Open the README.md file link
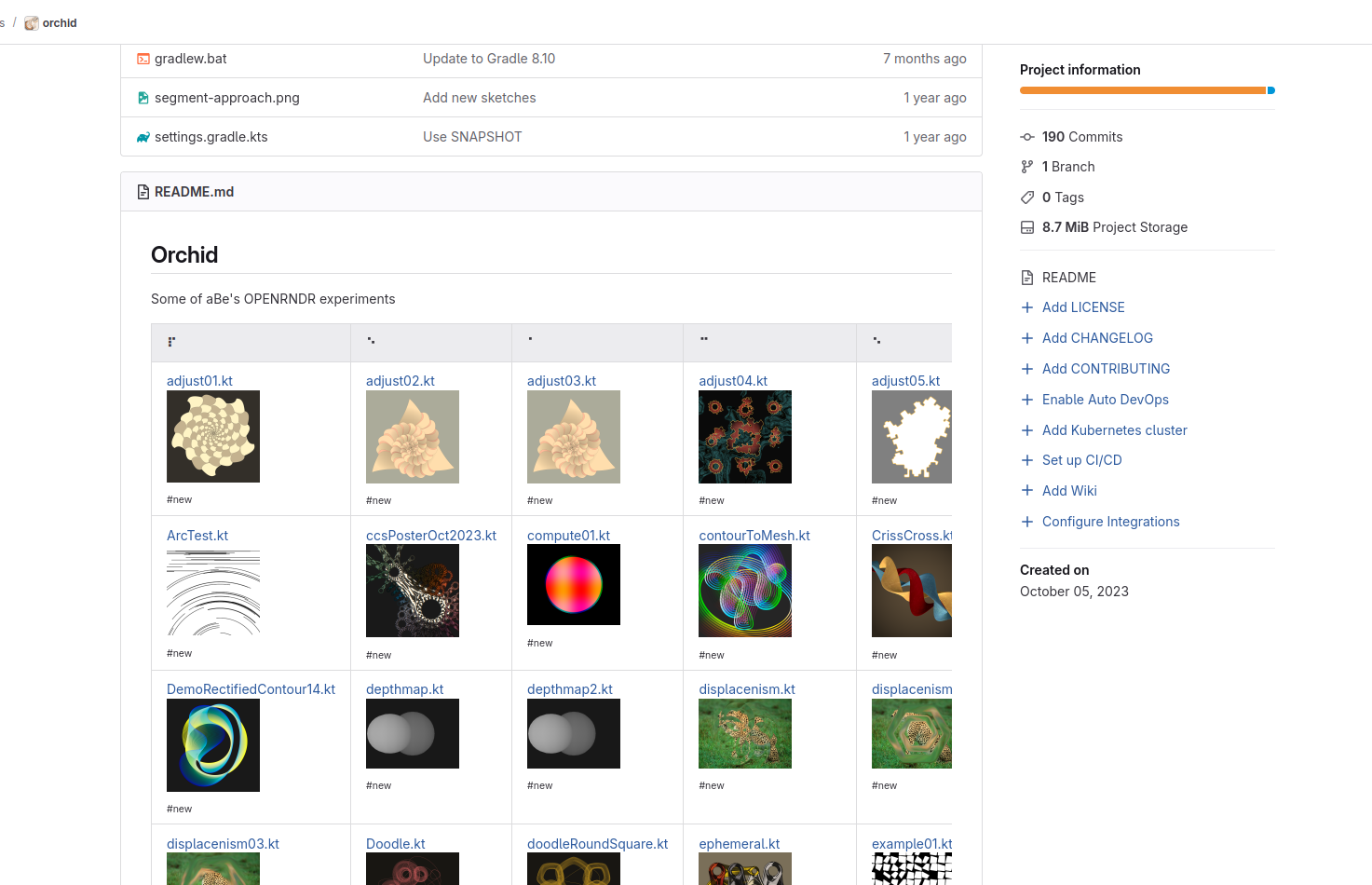This screenshot has width=1372, height=885. point(195,192)
